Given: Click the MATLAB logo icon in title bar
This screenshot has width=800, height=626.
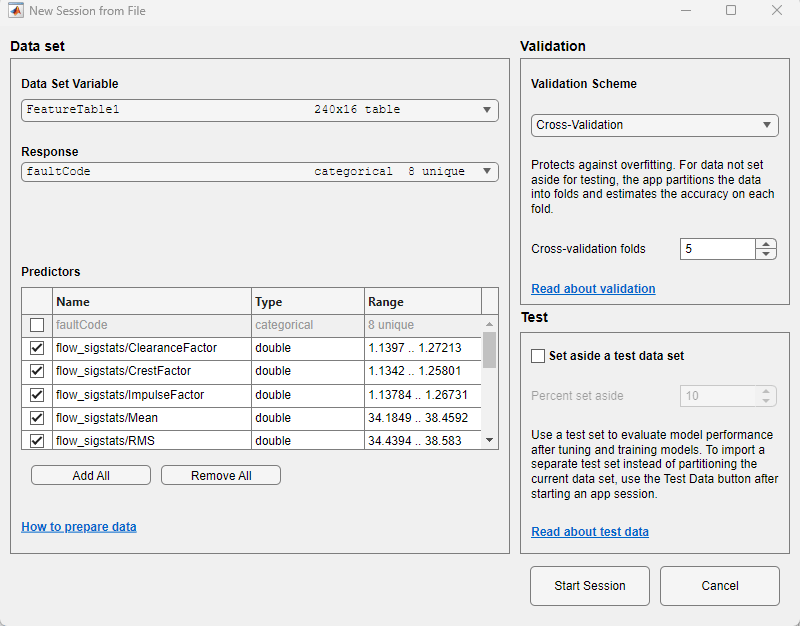Looking at the screenshot, I should 16,11.
